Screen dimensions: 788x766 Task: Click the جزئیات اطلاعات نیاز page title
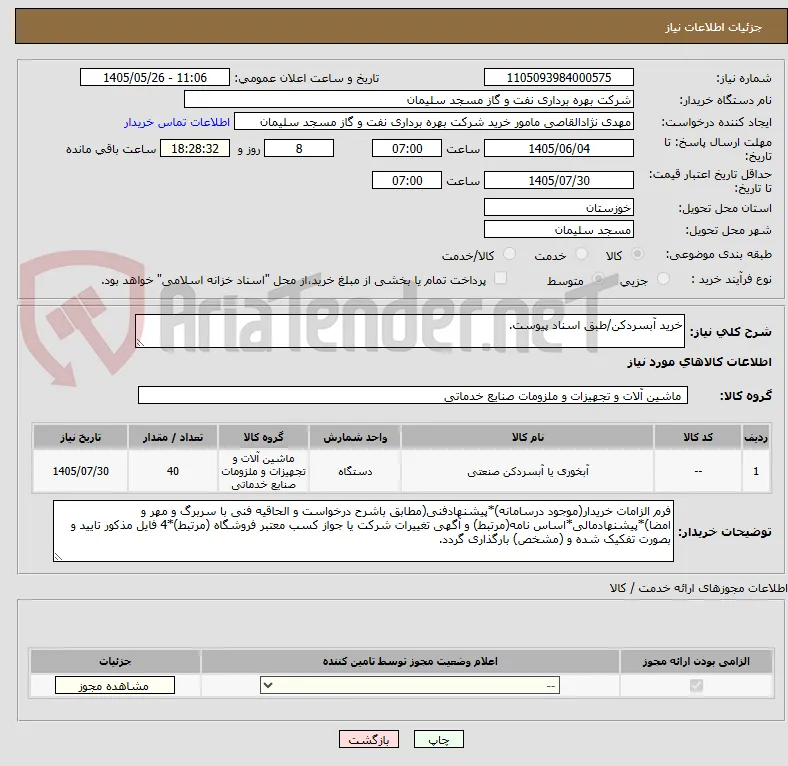click(x=714, y=27)
